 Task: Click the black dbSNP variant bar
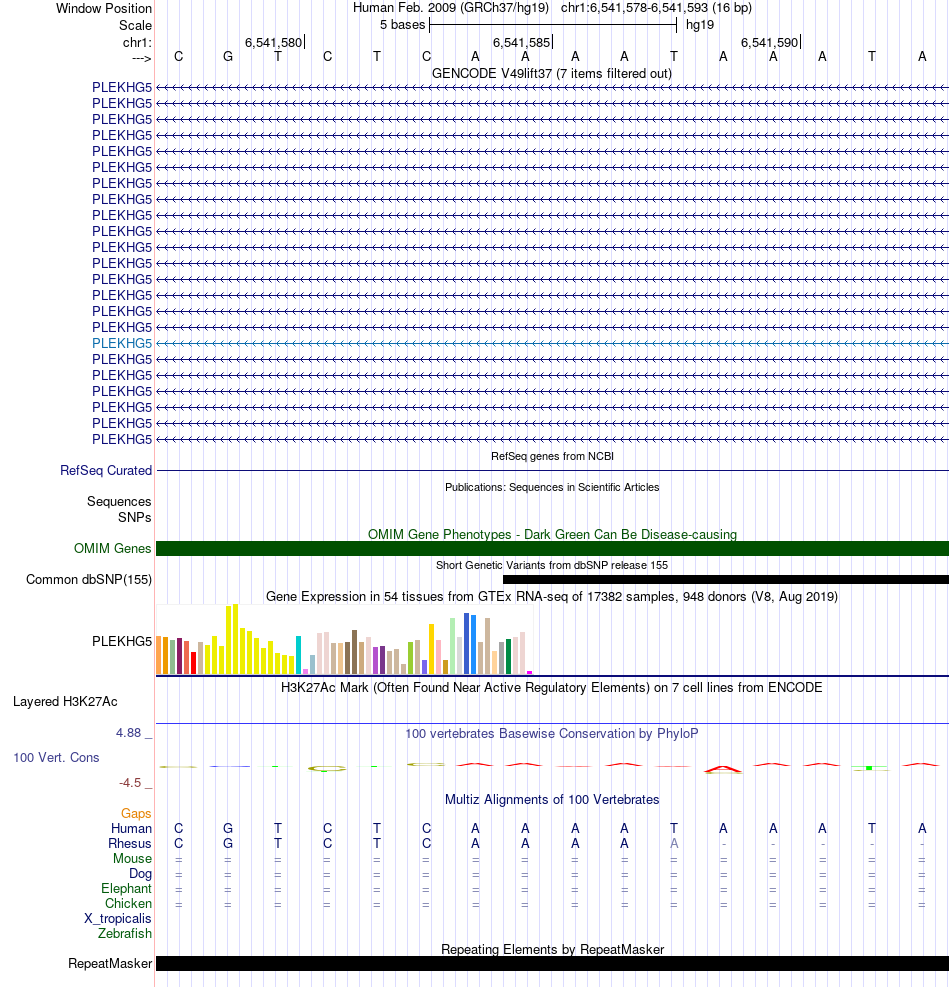(726, 580)
